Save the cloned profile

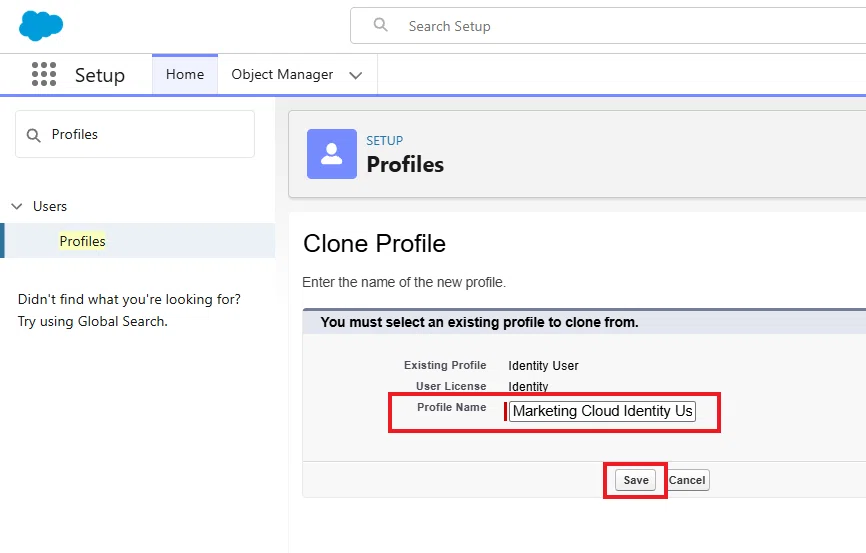(x=636, y=480)
